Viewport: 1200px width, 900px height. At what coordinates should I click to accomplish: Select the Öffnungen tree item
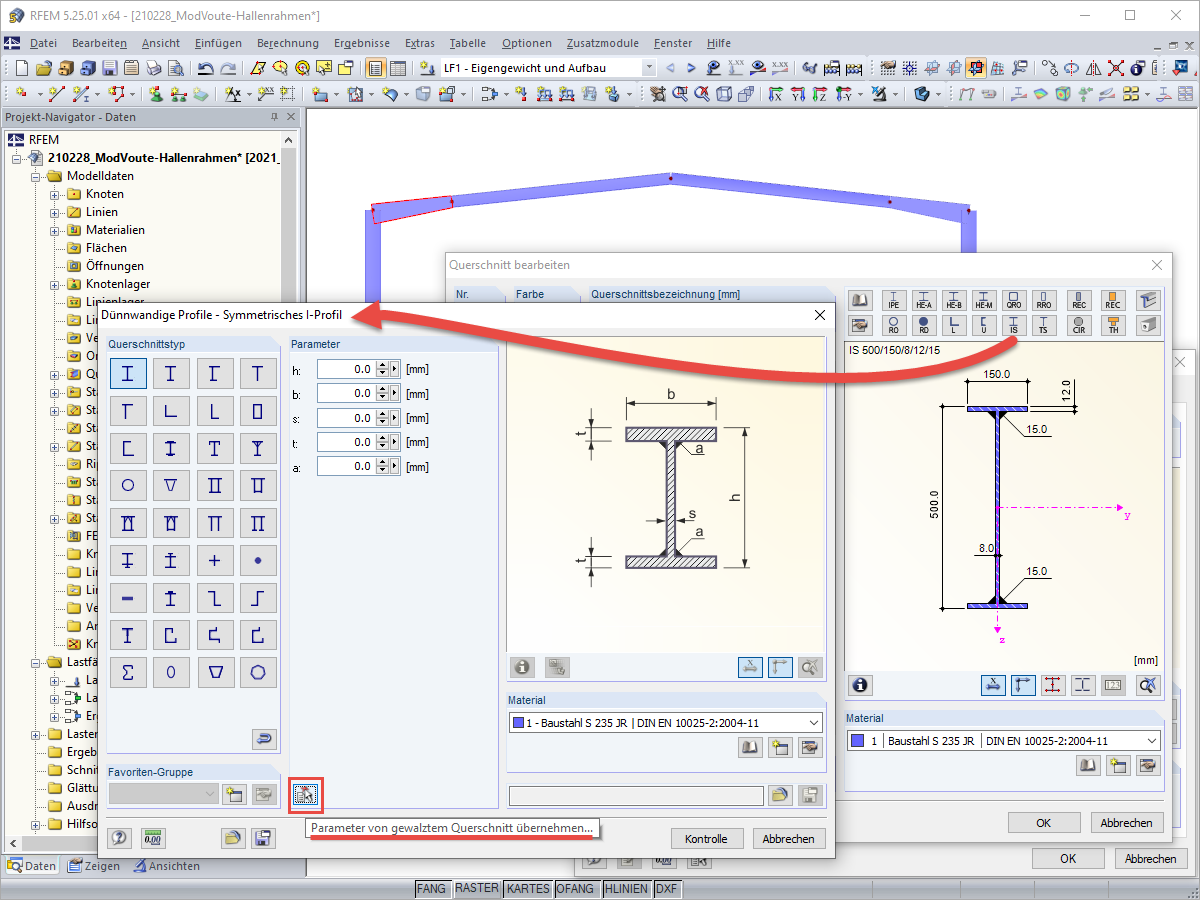pyautogui.click(x=114, y=266)
